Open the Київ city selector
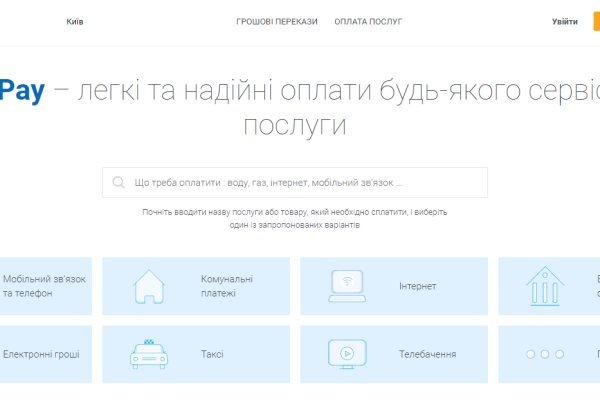The image size is (600, 400). point(75,21)
